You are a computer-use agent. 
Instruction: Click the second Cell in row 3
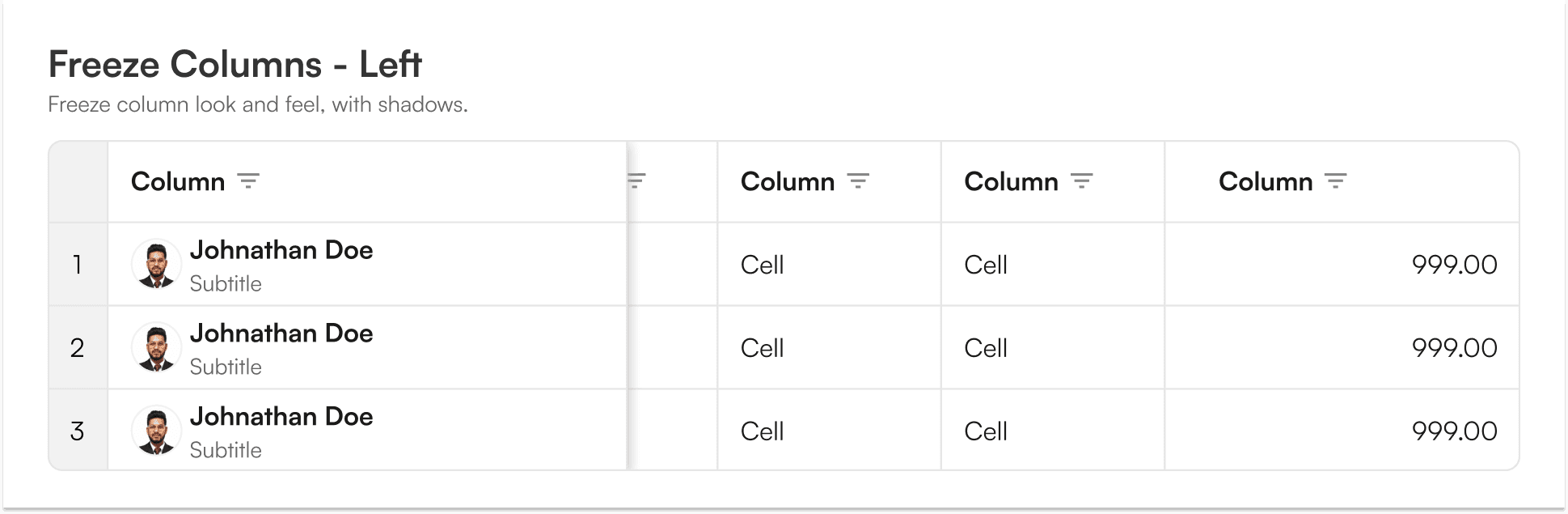(x=986, y=431)
